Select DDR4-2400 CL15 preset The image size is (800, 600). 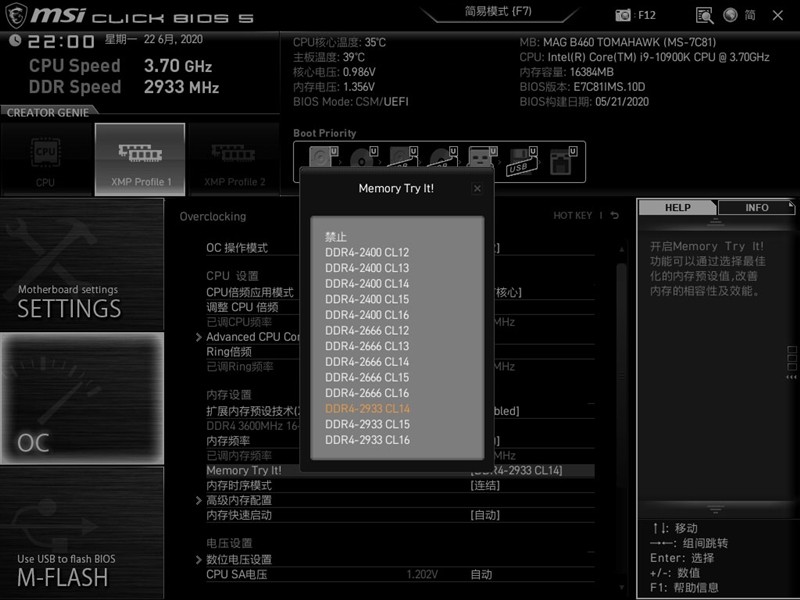click(367, 299)
